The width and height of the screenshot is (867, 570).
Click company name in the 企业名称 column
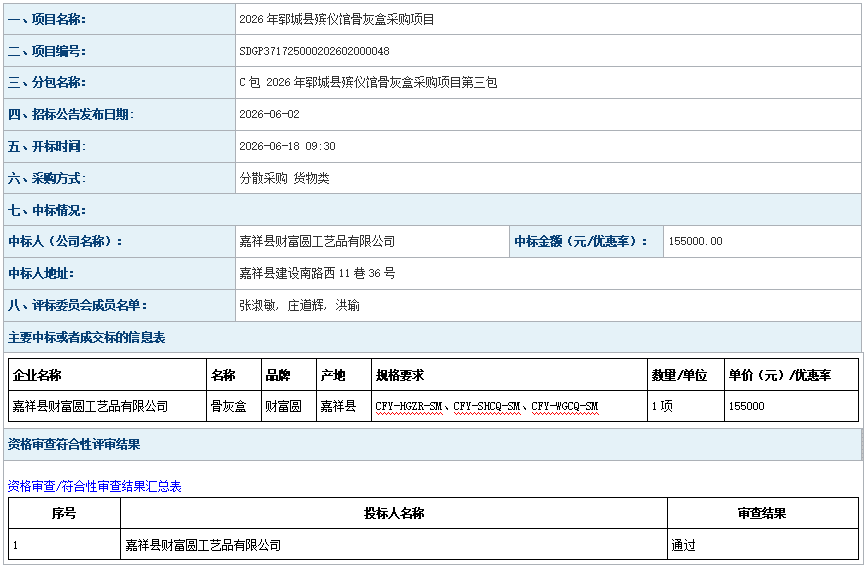[90, 406]
